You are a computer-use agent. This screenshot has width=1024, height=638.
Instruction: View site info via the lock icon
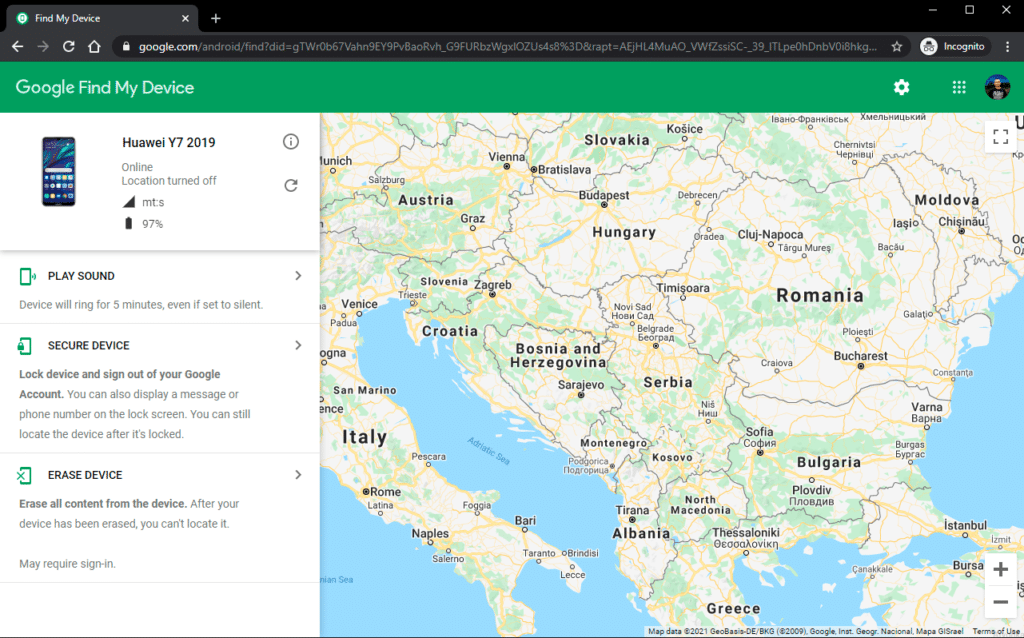(x=127, y=46)
